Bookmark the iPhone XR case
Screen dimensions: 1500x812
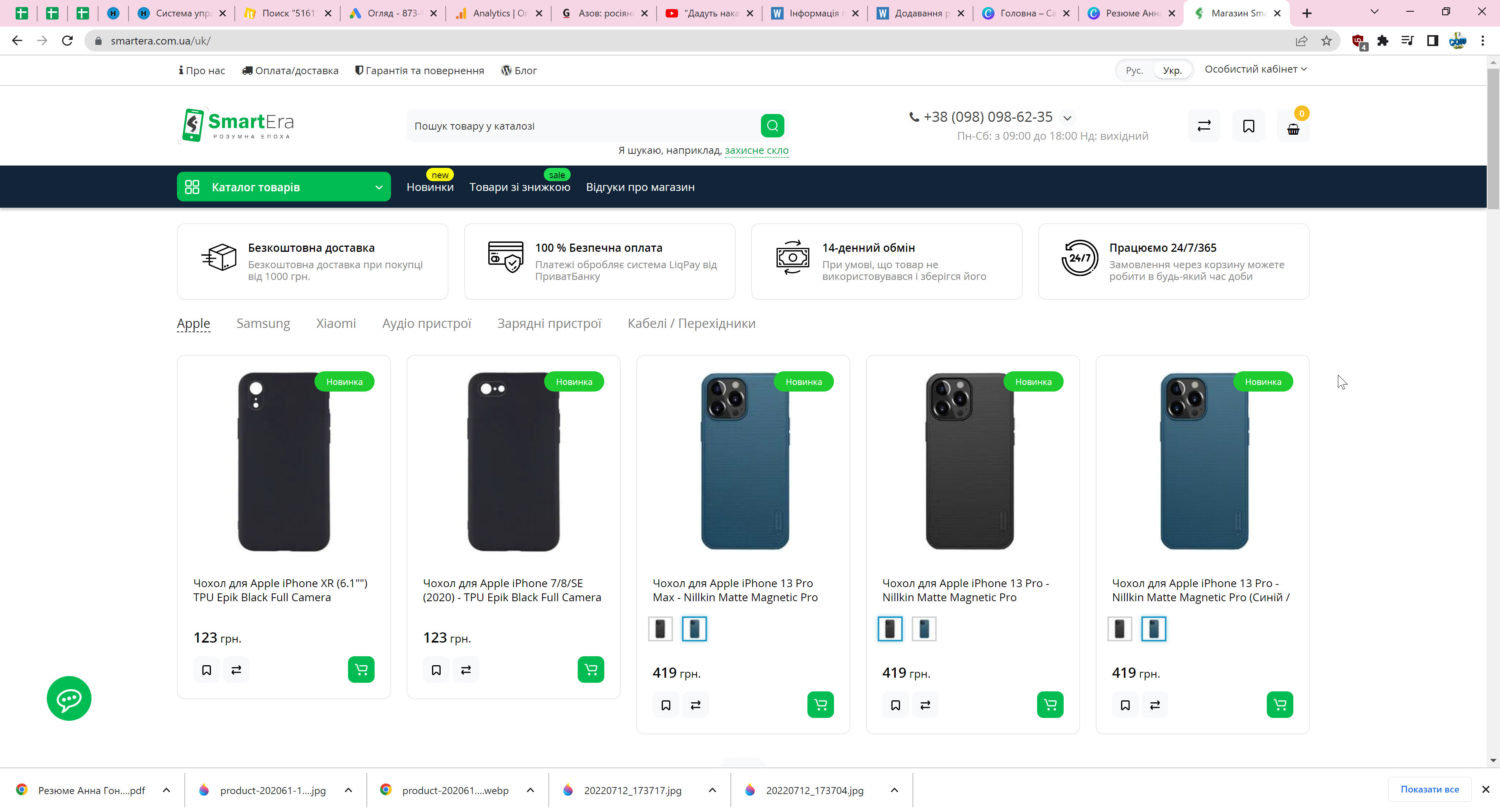(x=206, y=670)
